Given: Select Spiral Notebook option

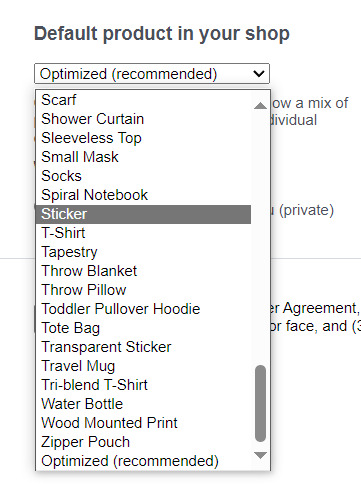Looking at the screenshot, I should point(143,195).
